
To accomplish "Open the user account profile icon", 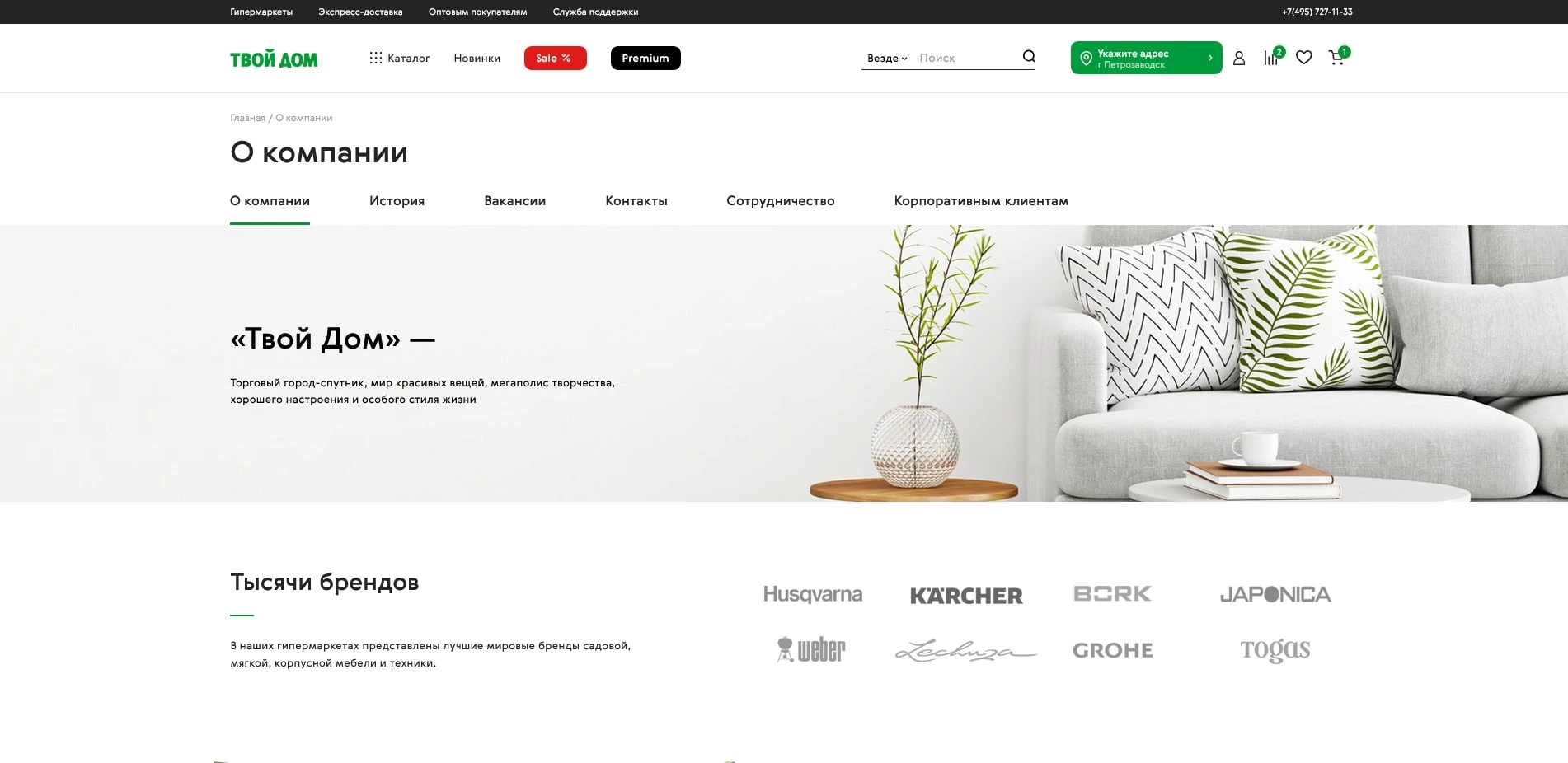I will coord(1239,58).
